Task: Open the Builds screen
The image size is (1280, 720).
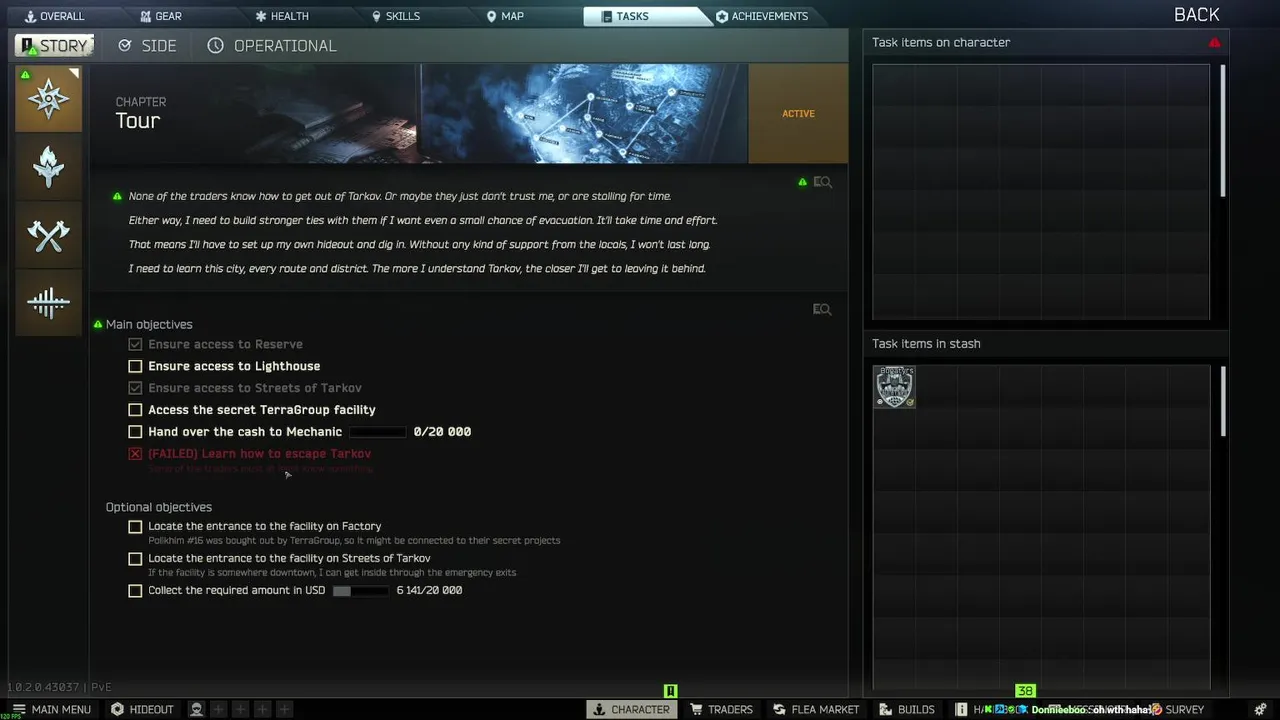Action: click(x=906, y=709)
